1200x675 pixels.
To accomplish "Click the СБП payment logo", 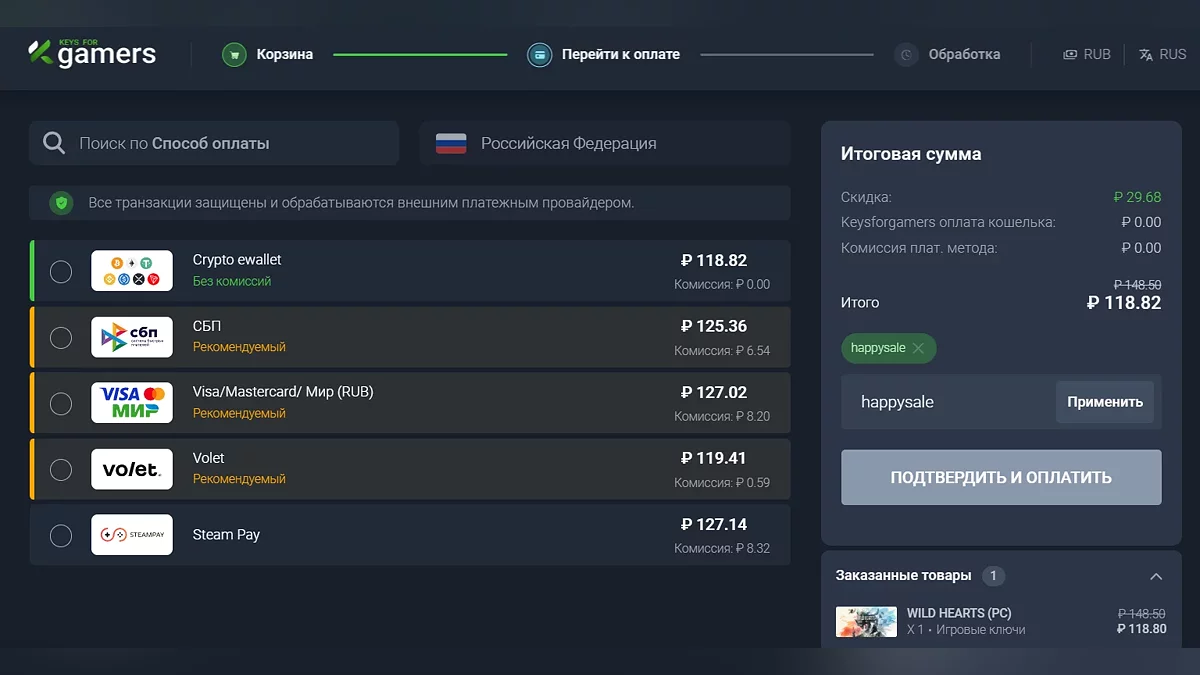I will coord(132,337).
